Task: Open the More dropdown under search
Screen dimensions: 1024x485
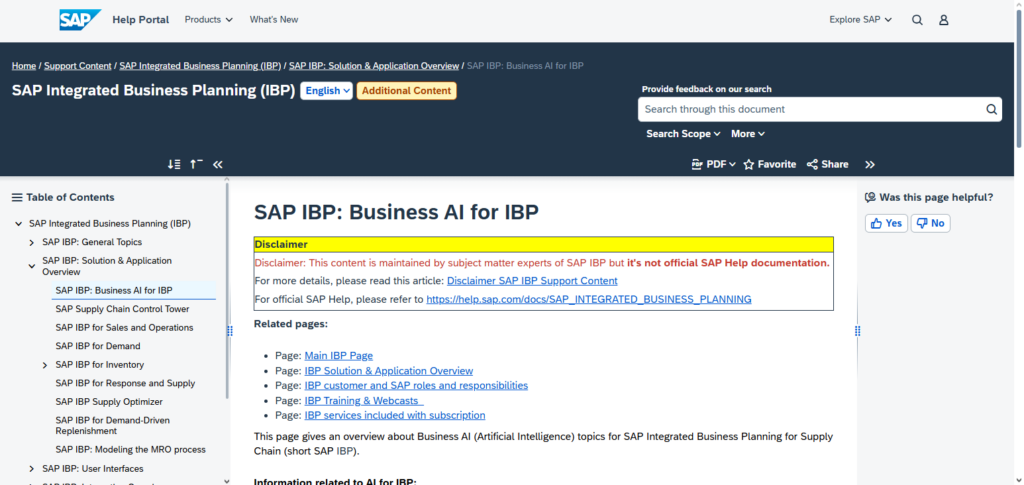Action: coord(748,134)
